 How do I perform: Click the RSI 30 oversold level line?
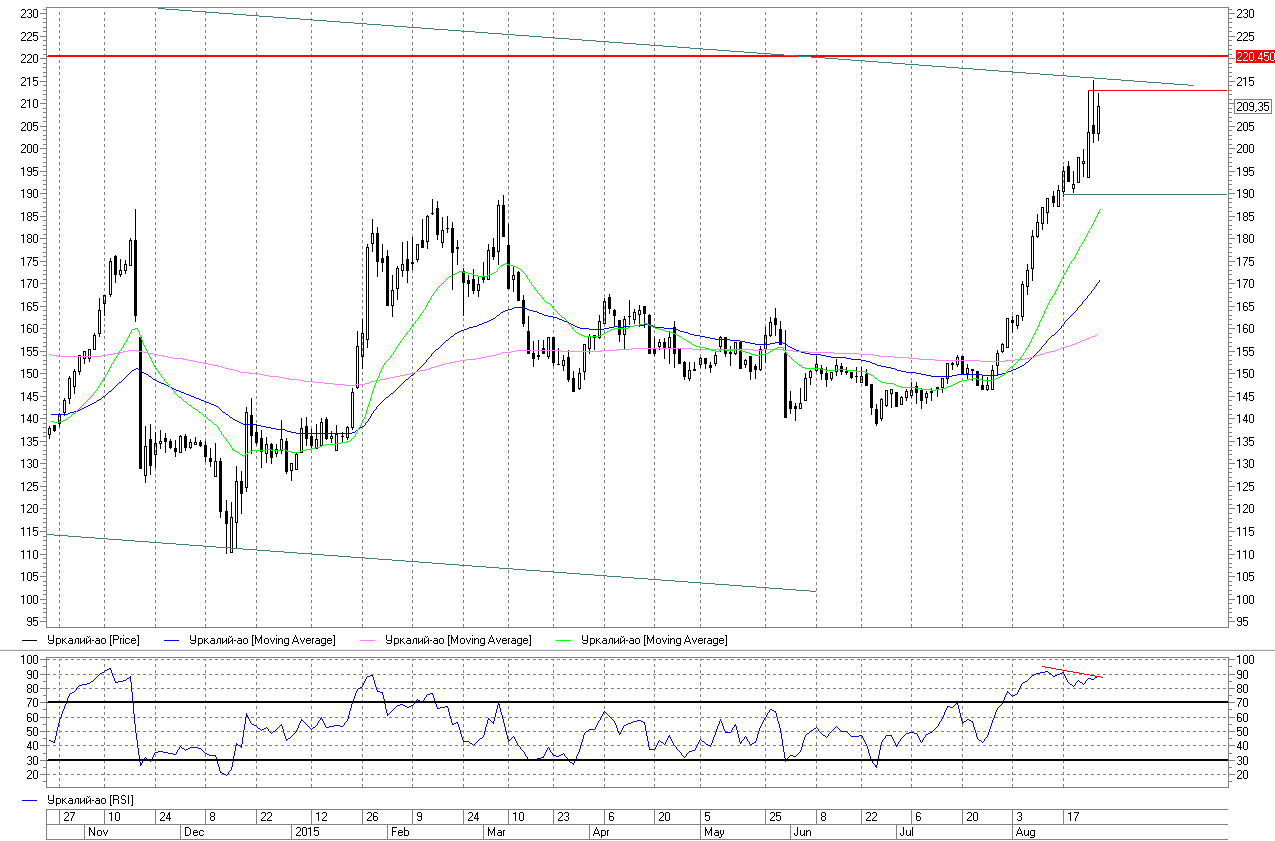600,760
